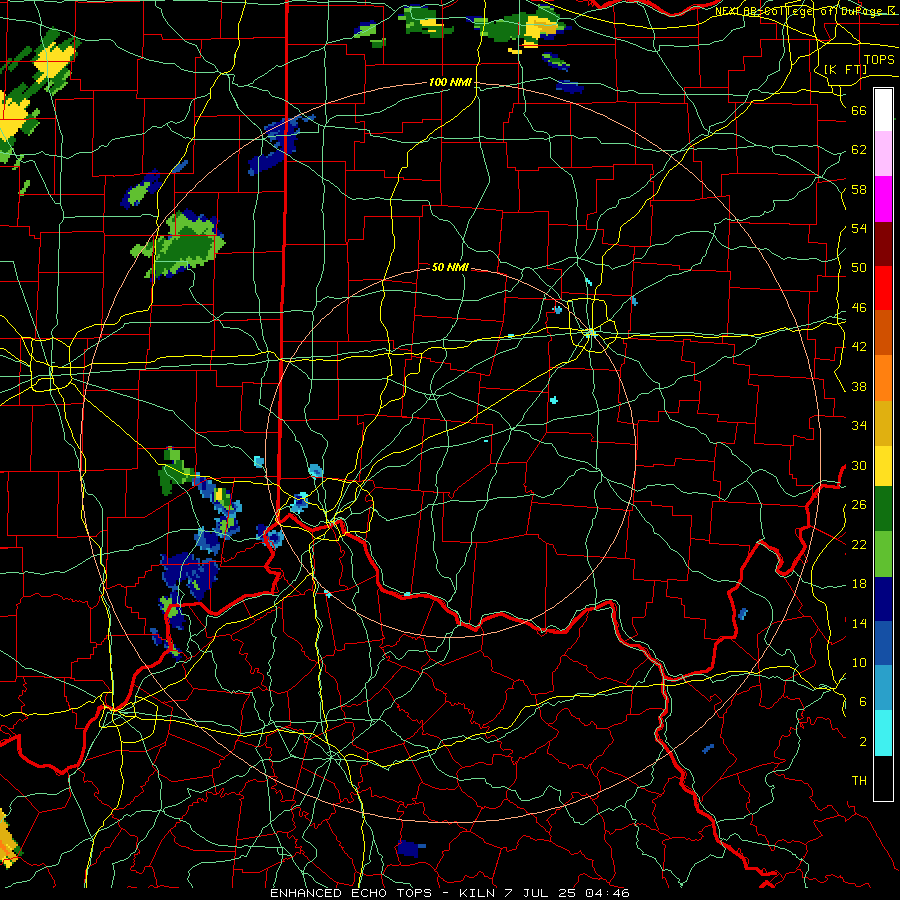Click the bright yellow legend swatch
The width and height of the screenshot is (900, 900).
pos(883,466)
